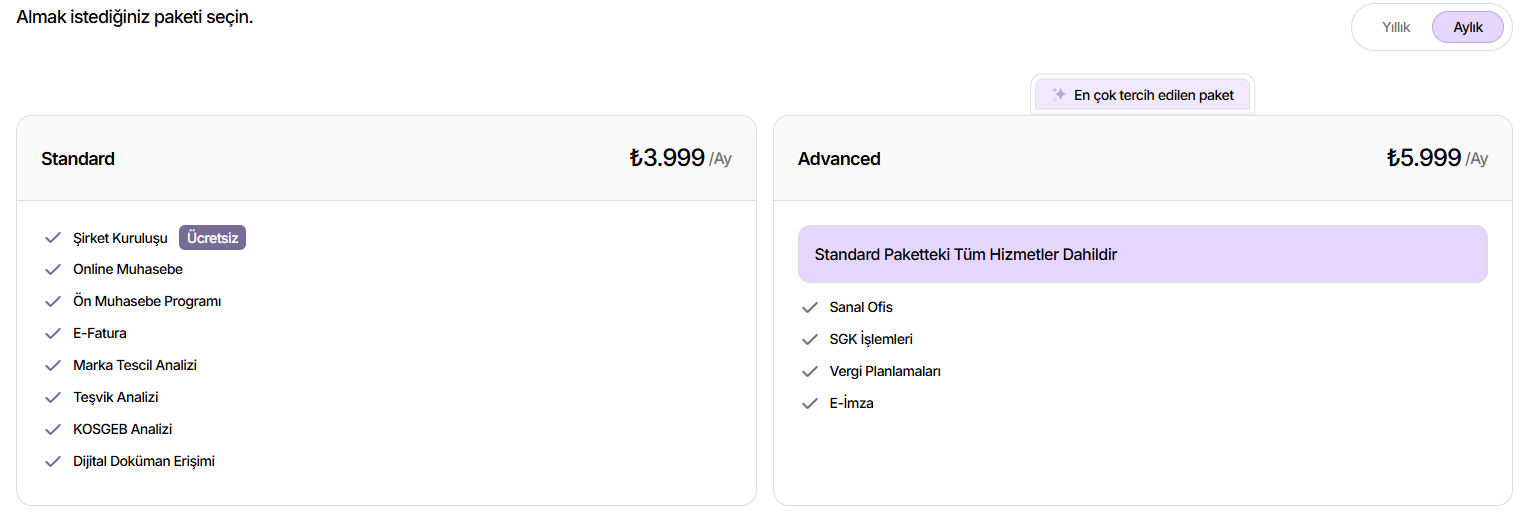This screenshot has height=519, width=1530.
Task: Click the checkmark beside Sanal Ofis
Action: pos(810,308)
